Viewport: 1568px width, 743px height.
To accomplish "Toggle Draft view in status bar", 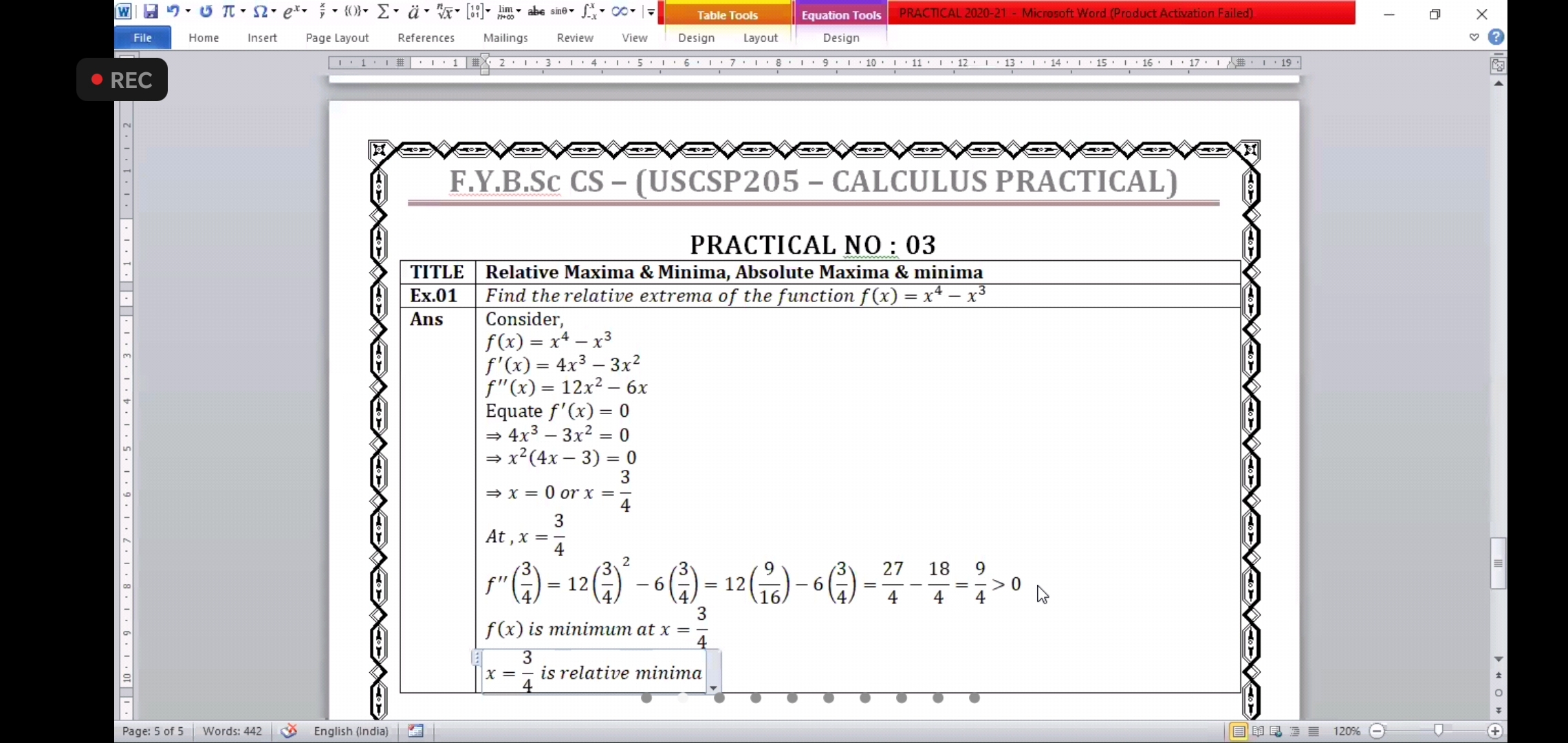I will click(1314, 731).
